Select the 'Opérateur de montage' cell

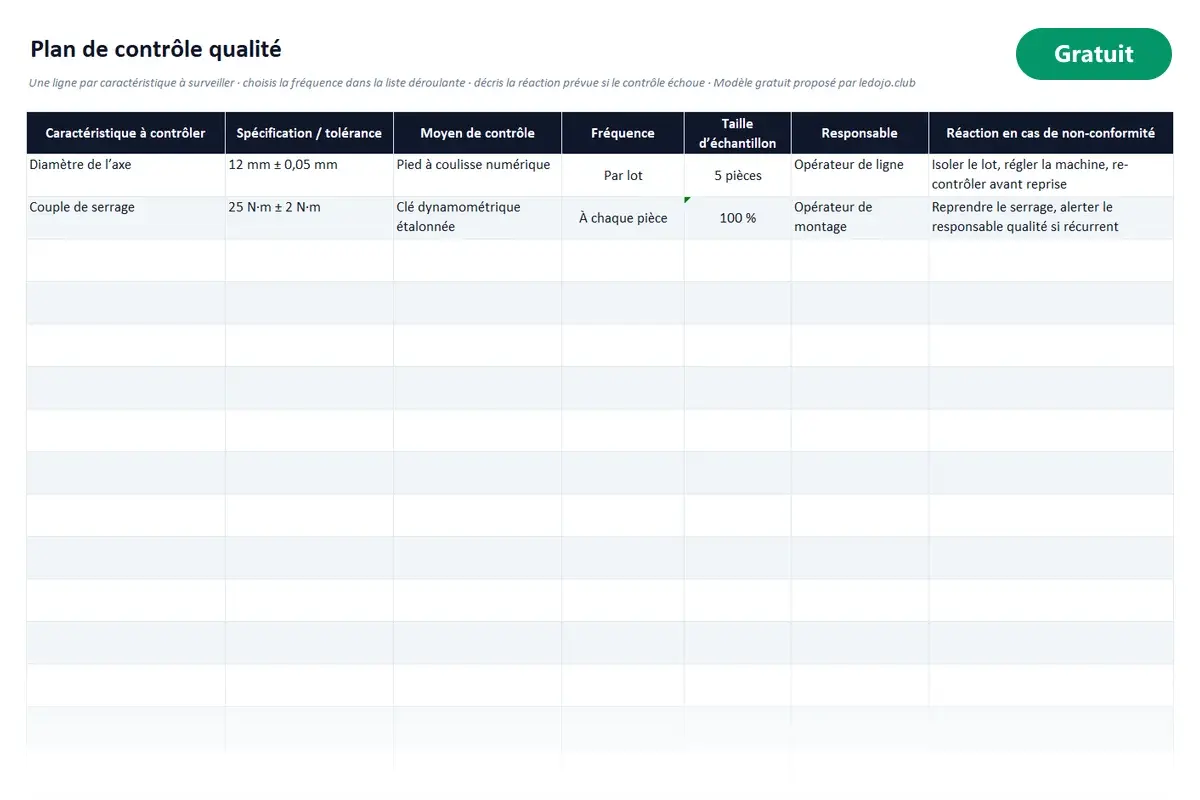tap(860, 218)
